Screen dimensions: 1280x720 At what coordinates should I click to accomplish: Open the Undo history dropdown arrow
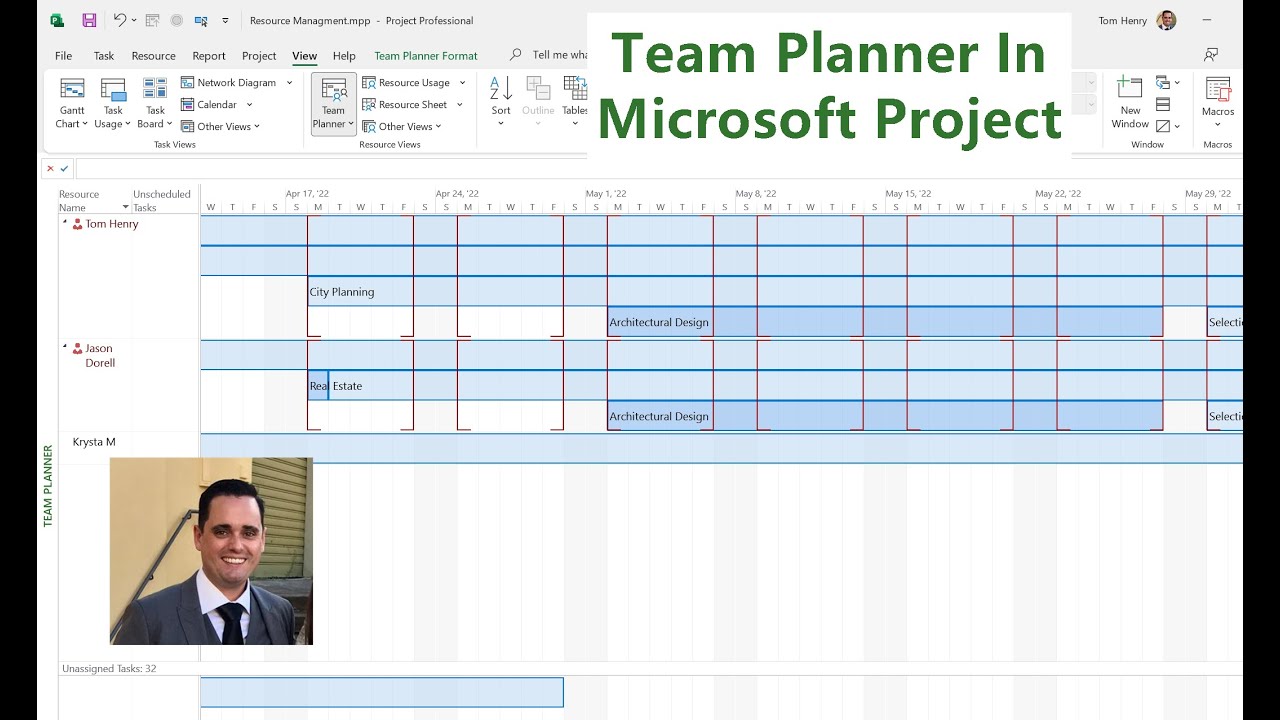point(134,20)
